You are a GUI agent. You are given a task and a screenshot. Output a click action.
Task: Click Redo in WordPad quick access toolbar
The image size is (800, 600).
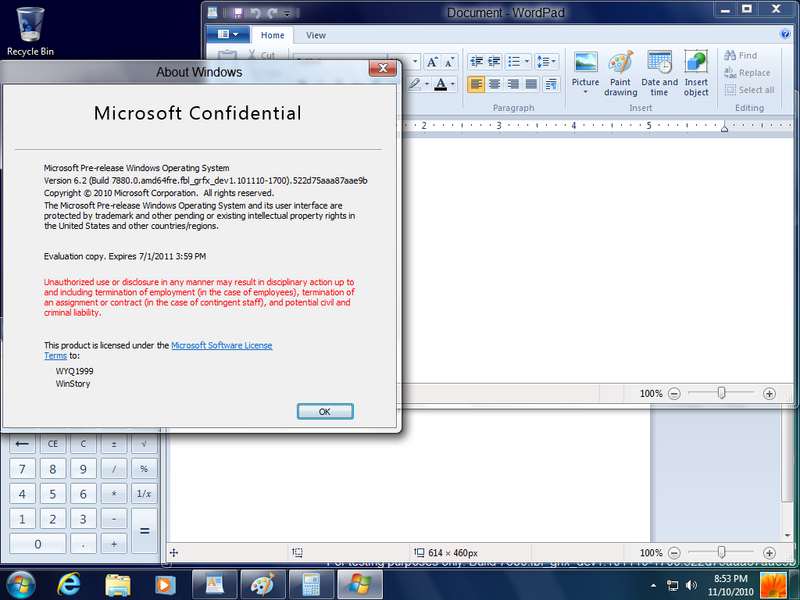272,13
